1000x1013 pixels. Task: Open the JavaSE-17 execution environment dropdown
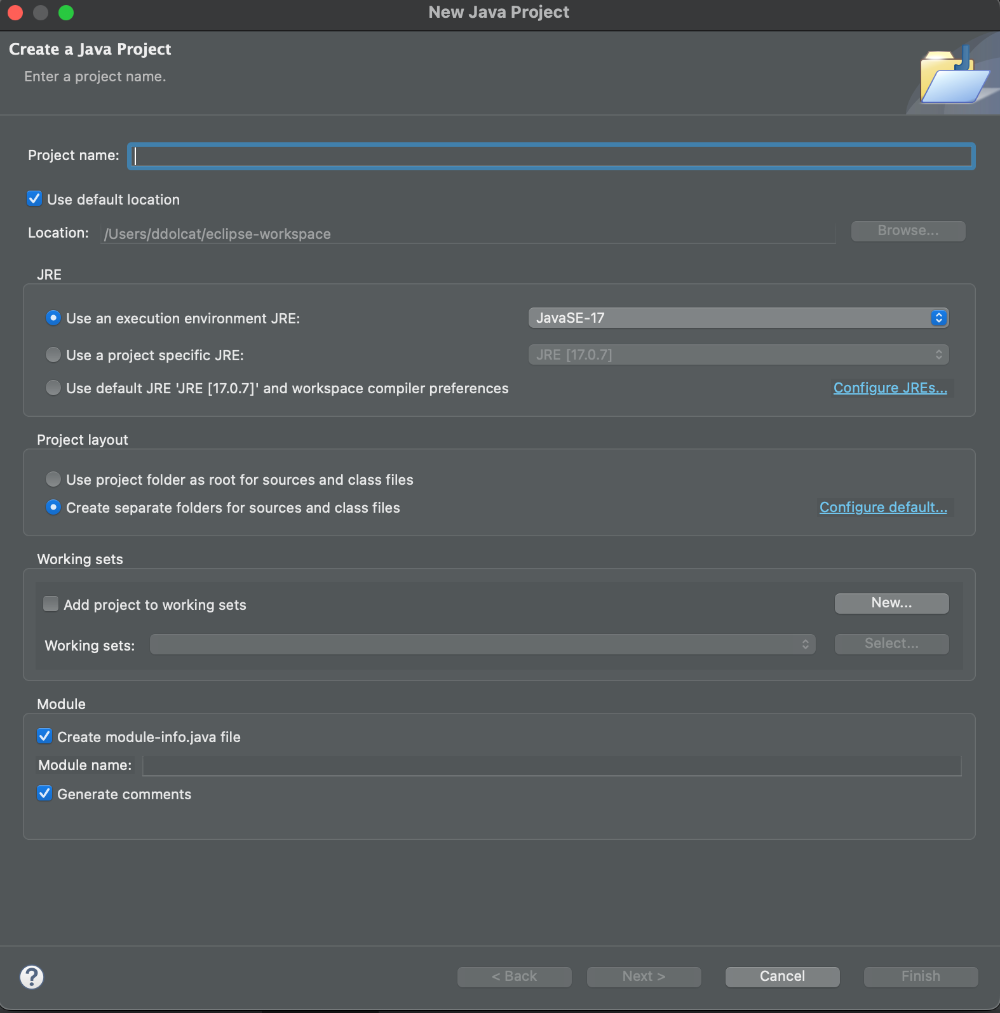click(738, 318)
